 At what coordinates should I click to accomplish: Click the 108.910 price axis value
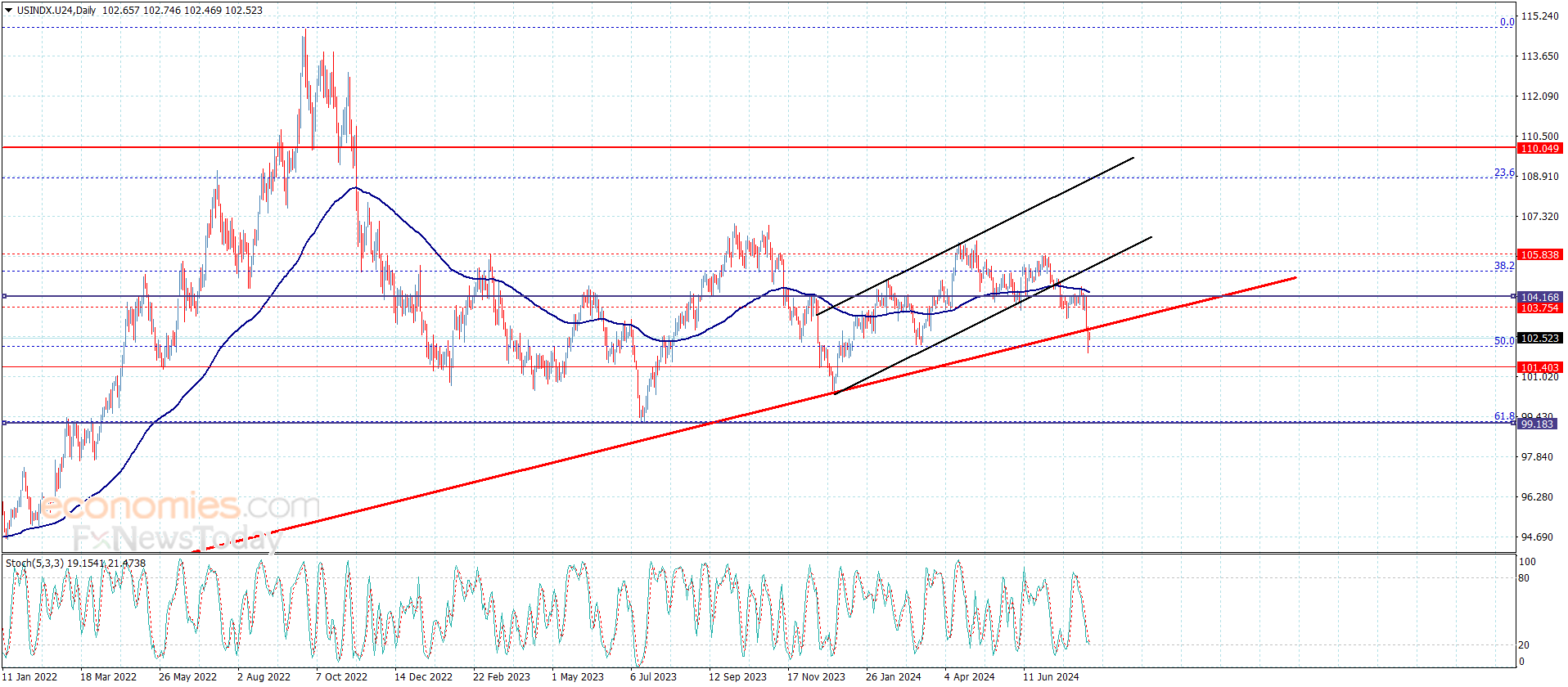coord(1539,176)
